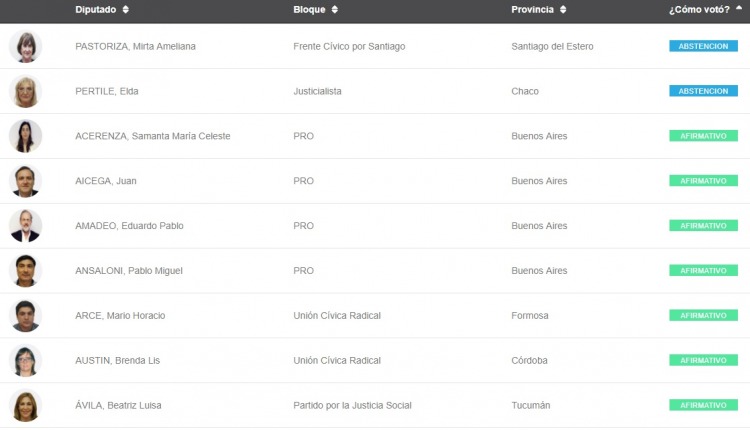Sort table by Bloque column

(x=315, y=9)
